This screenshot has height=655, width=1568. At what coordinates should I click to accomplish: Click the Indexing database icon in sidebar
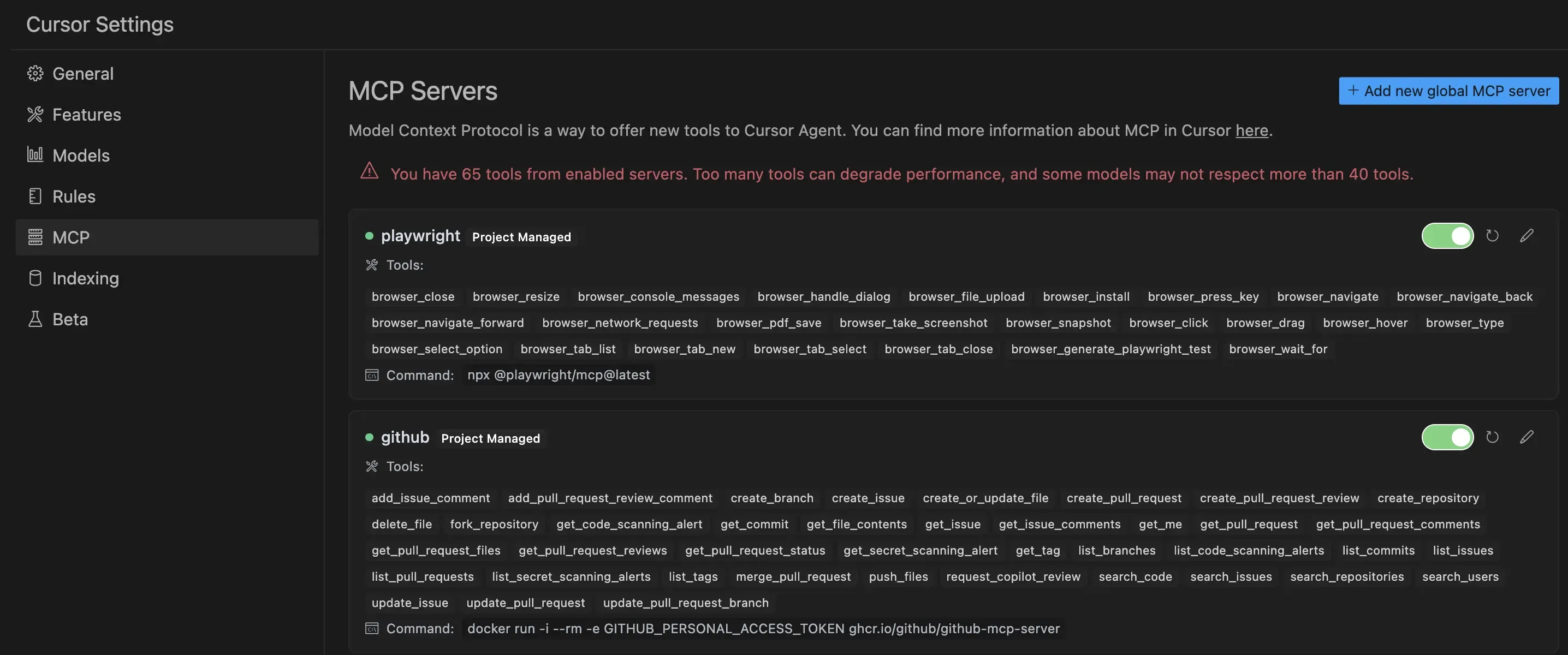pos(35,278)
